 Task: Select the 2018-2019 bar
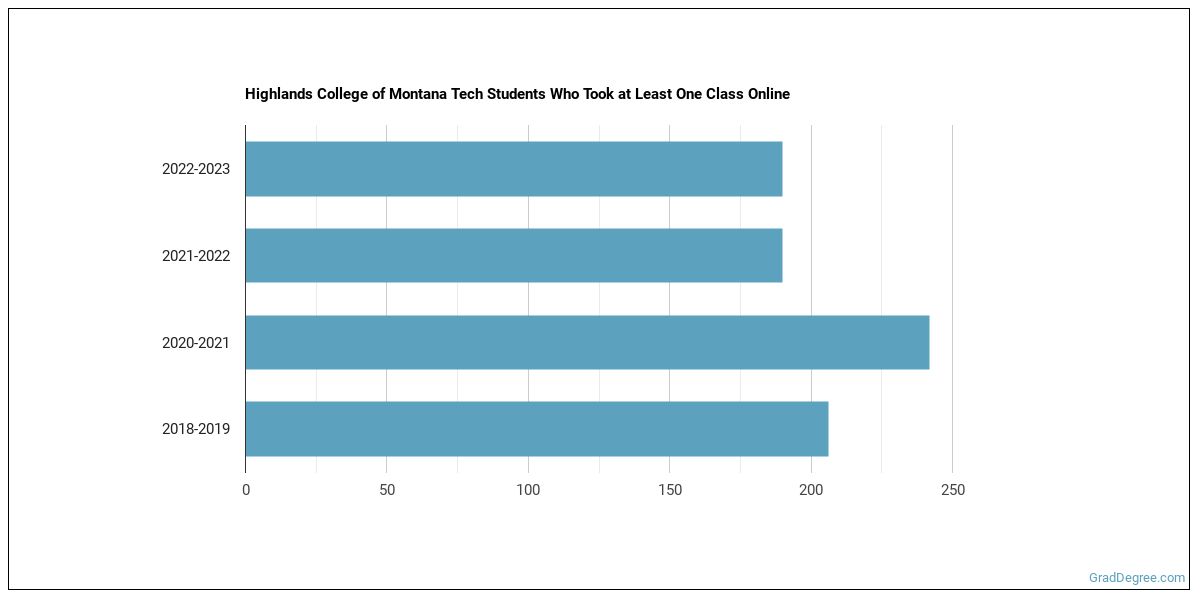(x=536, y=429)
